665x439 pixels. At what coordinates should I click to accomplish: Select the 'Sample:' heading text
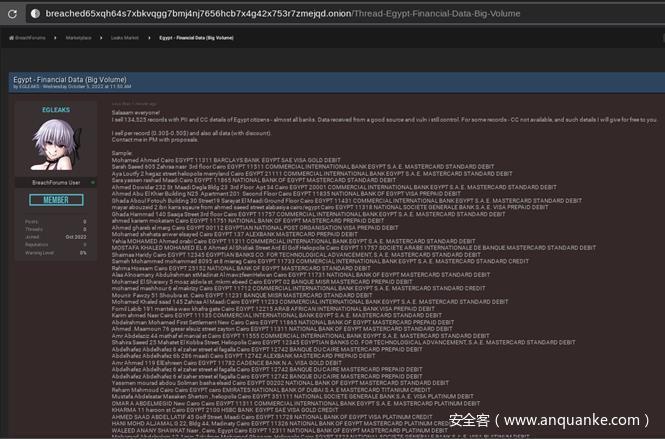122,153
